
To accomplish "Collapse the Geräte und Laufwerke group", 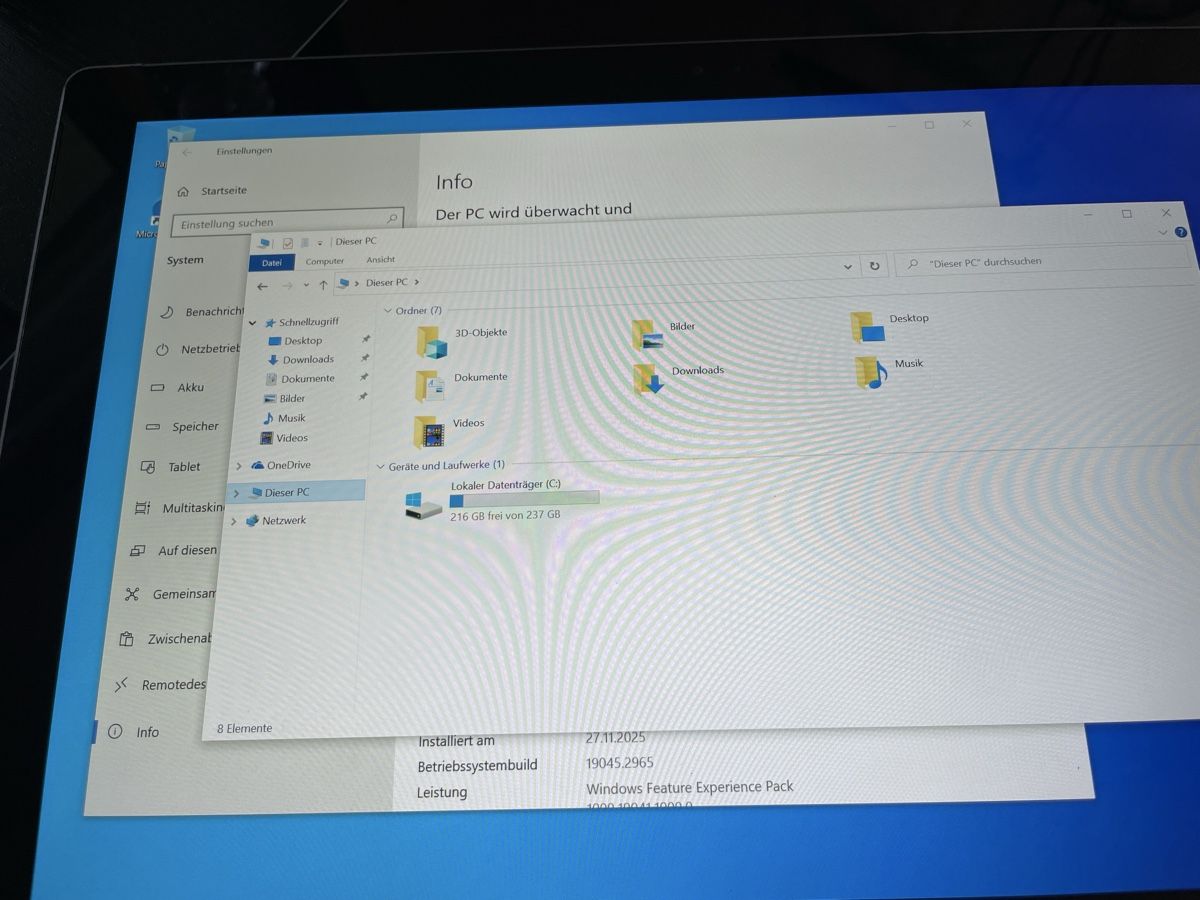I will click(x=381, y=467).
